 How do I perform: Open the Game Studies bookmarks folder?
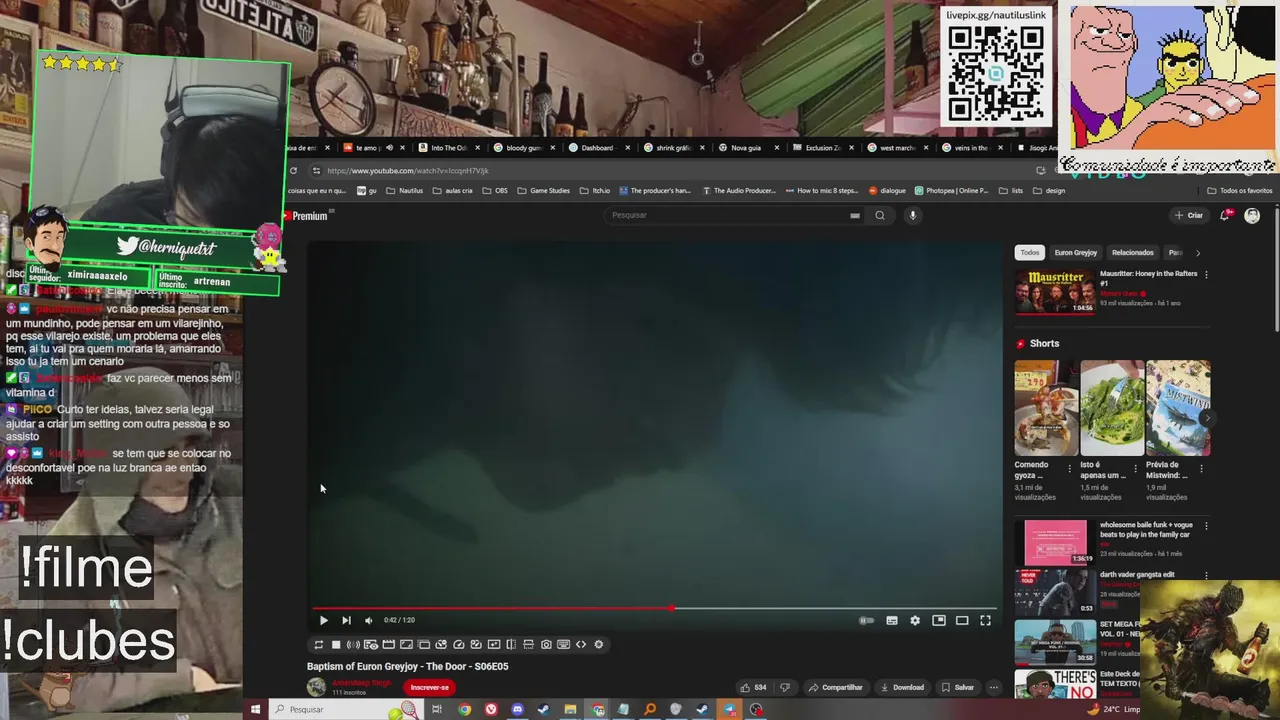[544, 191]
